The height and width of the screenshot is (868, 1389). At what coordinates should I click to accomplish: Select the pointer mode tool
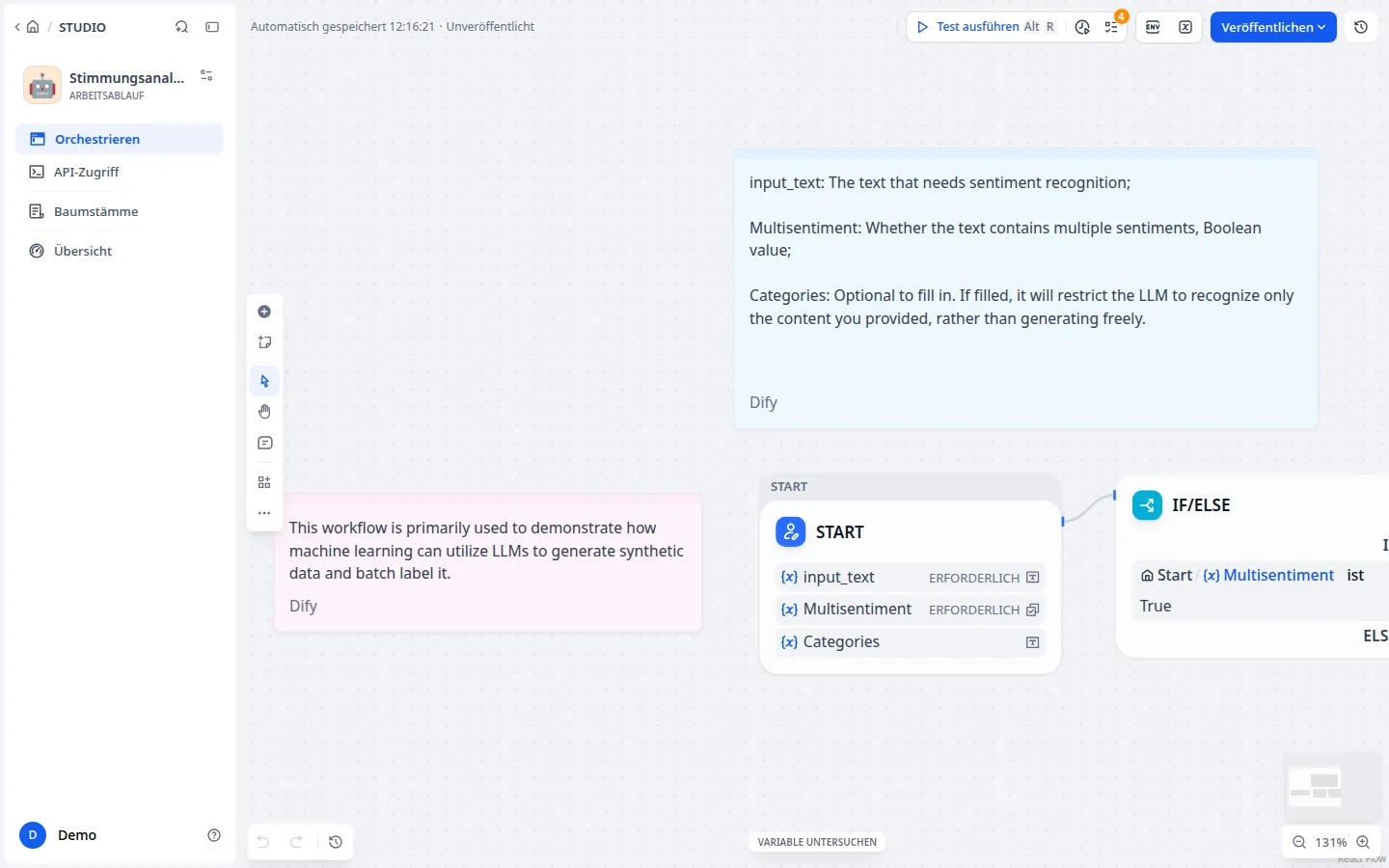point(264,381)
